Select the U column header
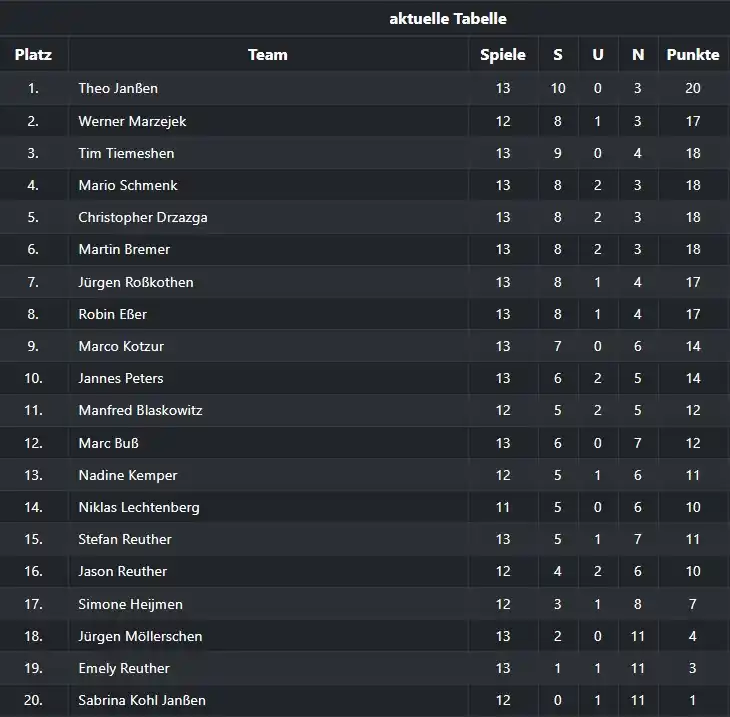This screenshot has height=717, width=730. click(598, 54)
